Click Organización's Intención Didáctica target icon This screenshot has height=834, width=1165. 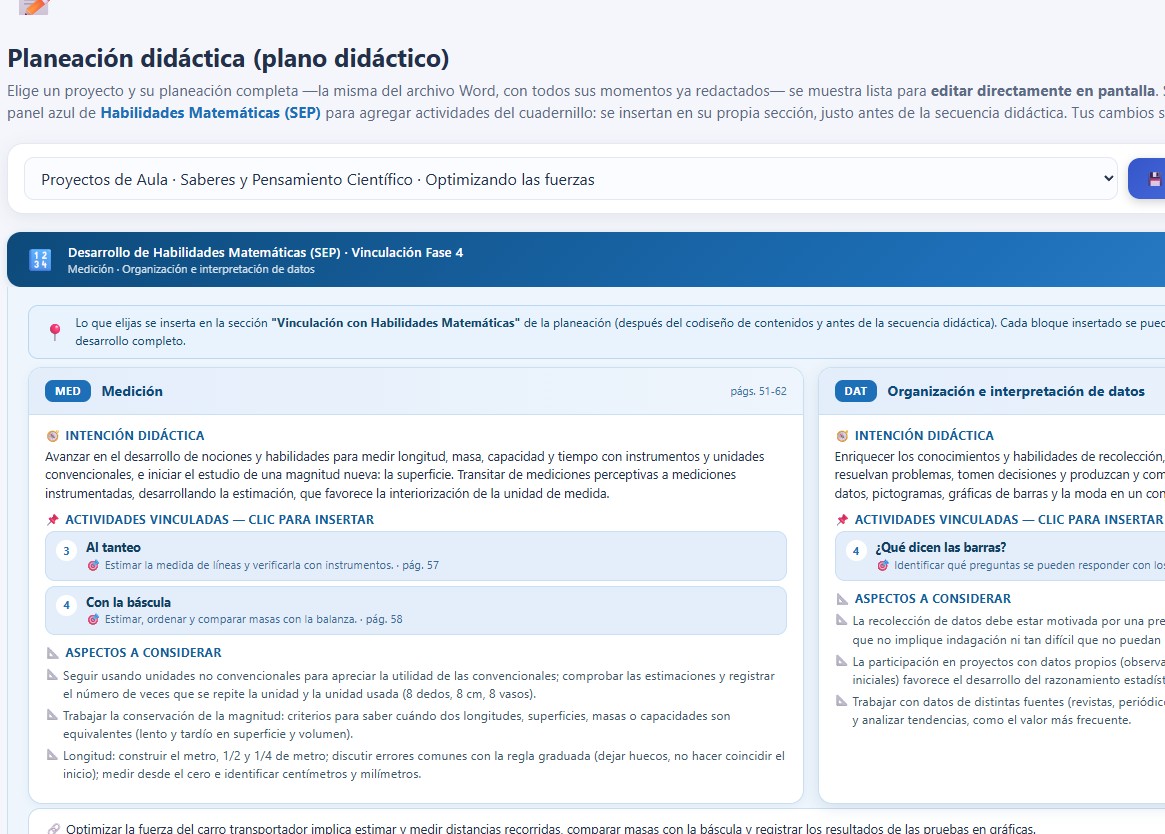[842, 436]
